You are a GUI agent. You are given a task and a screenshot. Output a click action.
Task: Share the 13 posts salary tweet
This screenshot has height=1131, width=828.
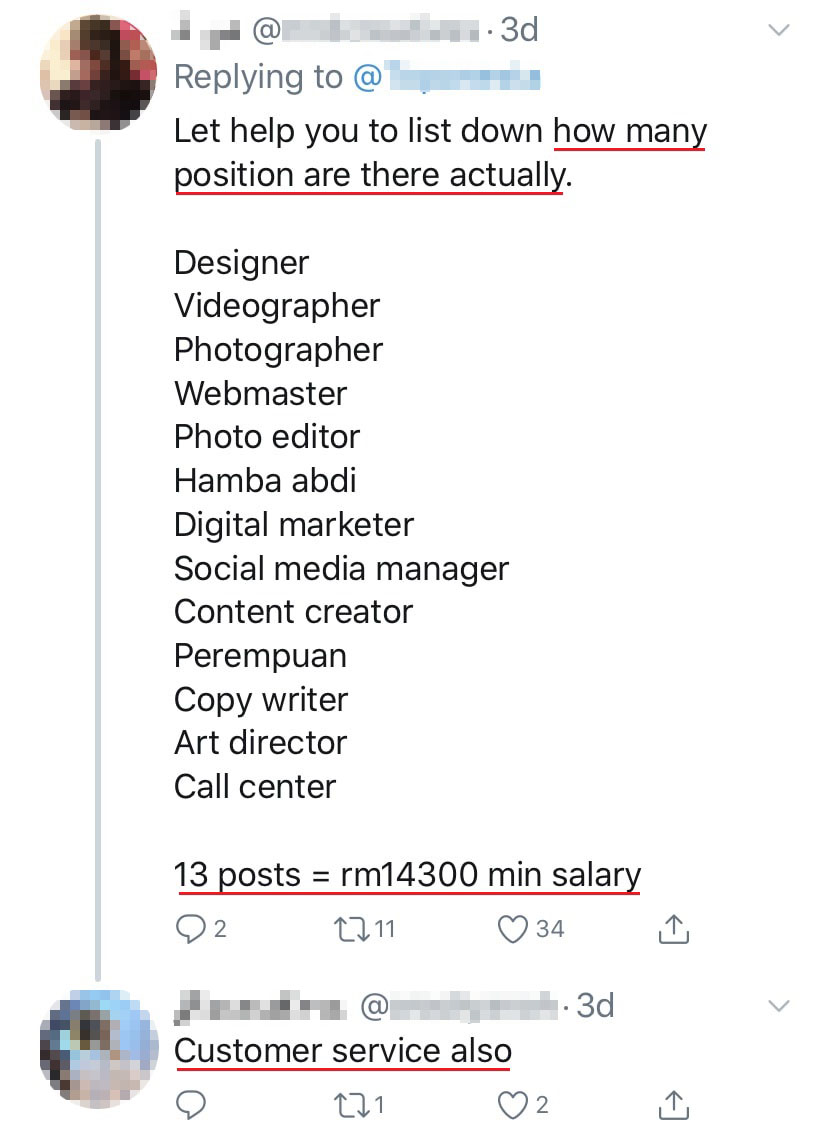pos(674,930)
